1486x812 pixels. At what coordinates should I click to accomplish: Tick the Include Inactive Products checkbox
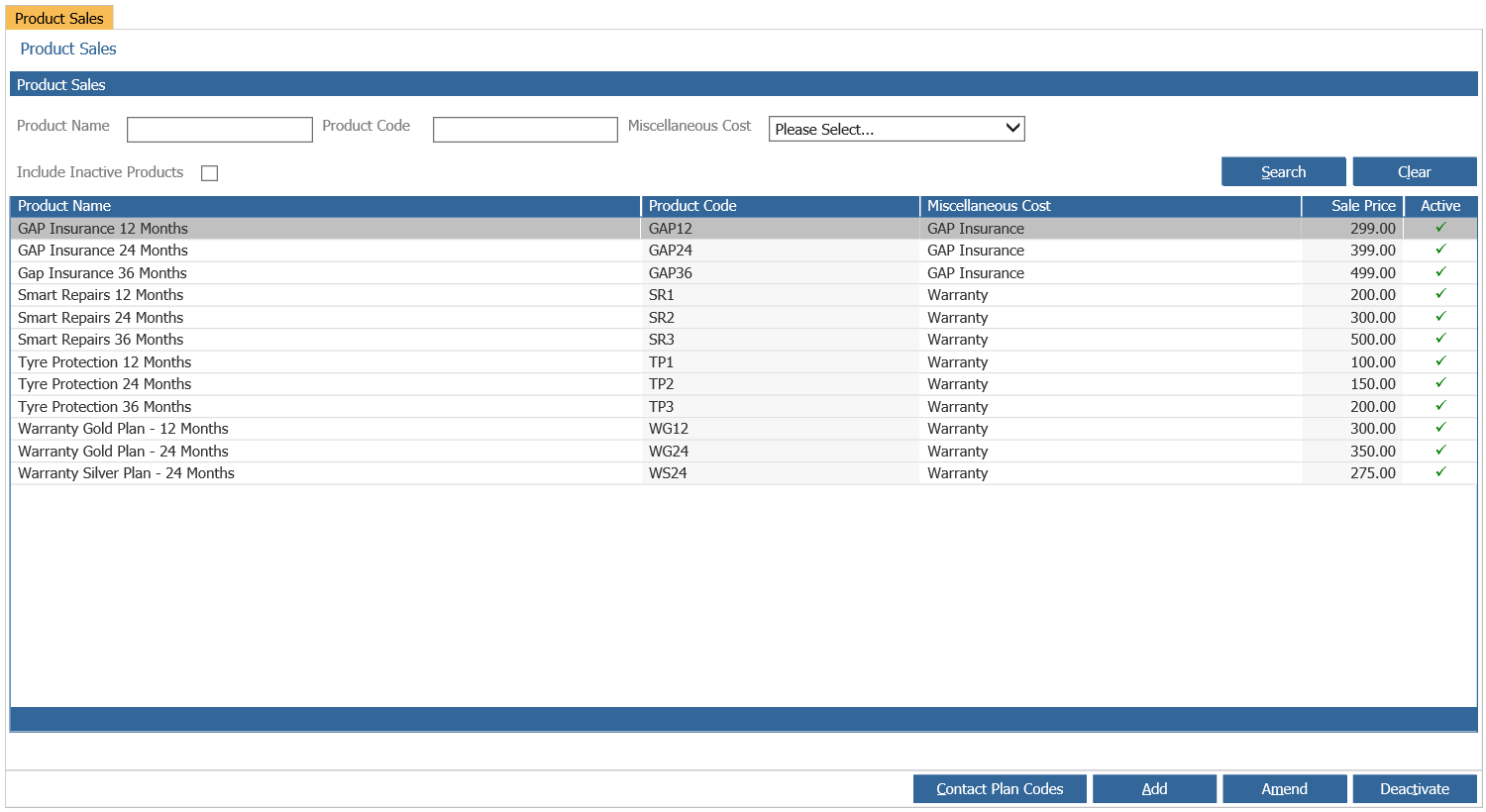tap(209, 173)
